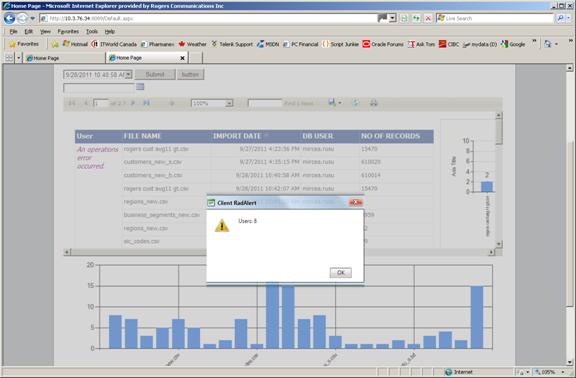Screen dimensions: 576x378
Task: Open the Ask Tom favorite
Action: [x=421, y=44]
